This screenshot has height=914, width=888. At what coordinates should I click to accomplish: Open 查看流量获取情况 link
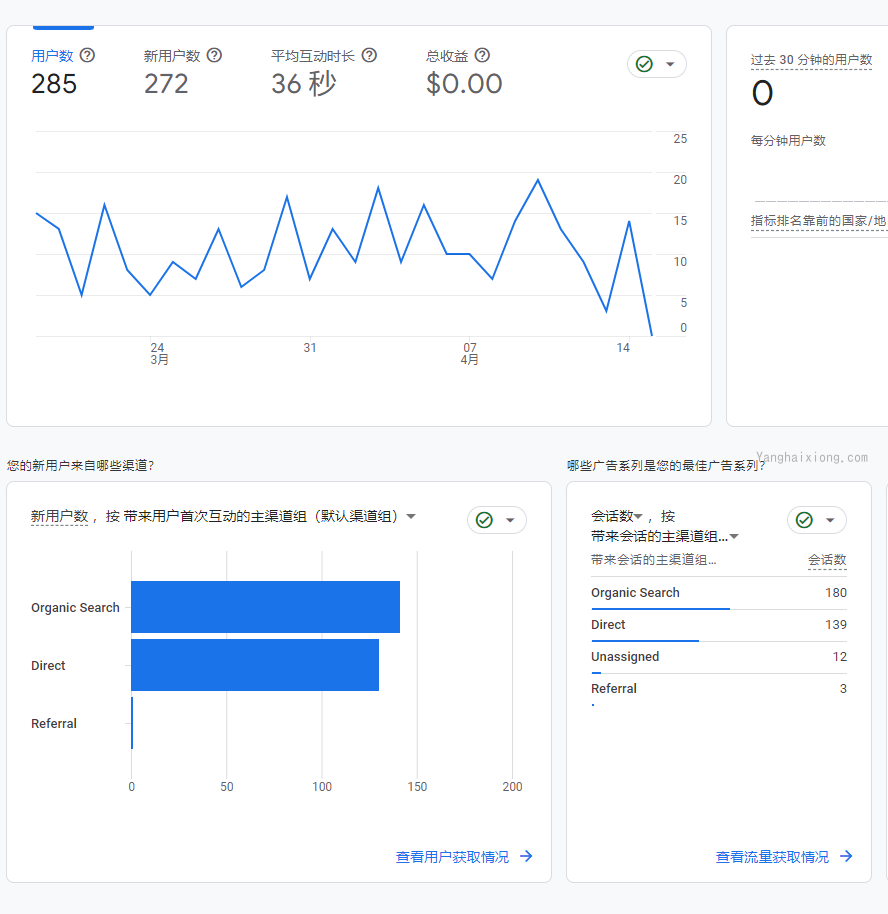click(772, 857)
